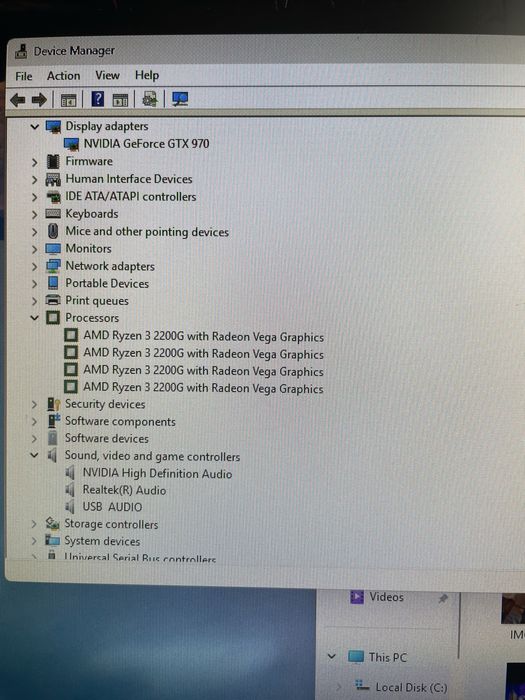The width and height of the screenshot is (525, 700).
Task: Click the Human Interface Devices icon
Action: (x=53, y=179)
